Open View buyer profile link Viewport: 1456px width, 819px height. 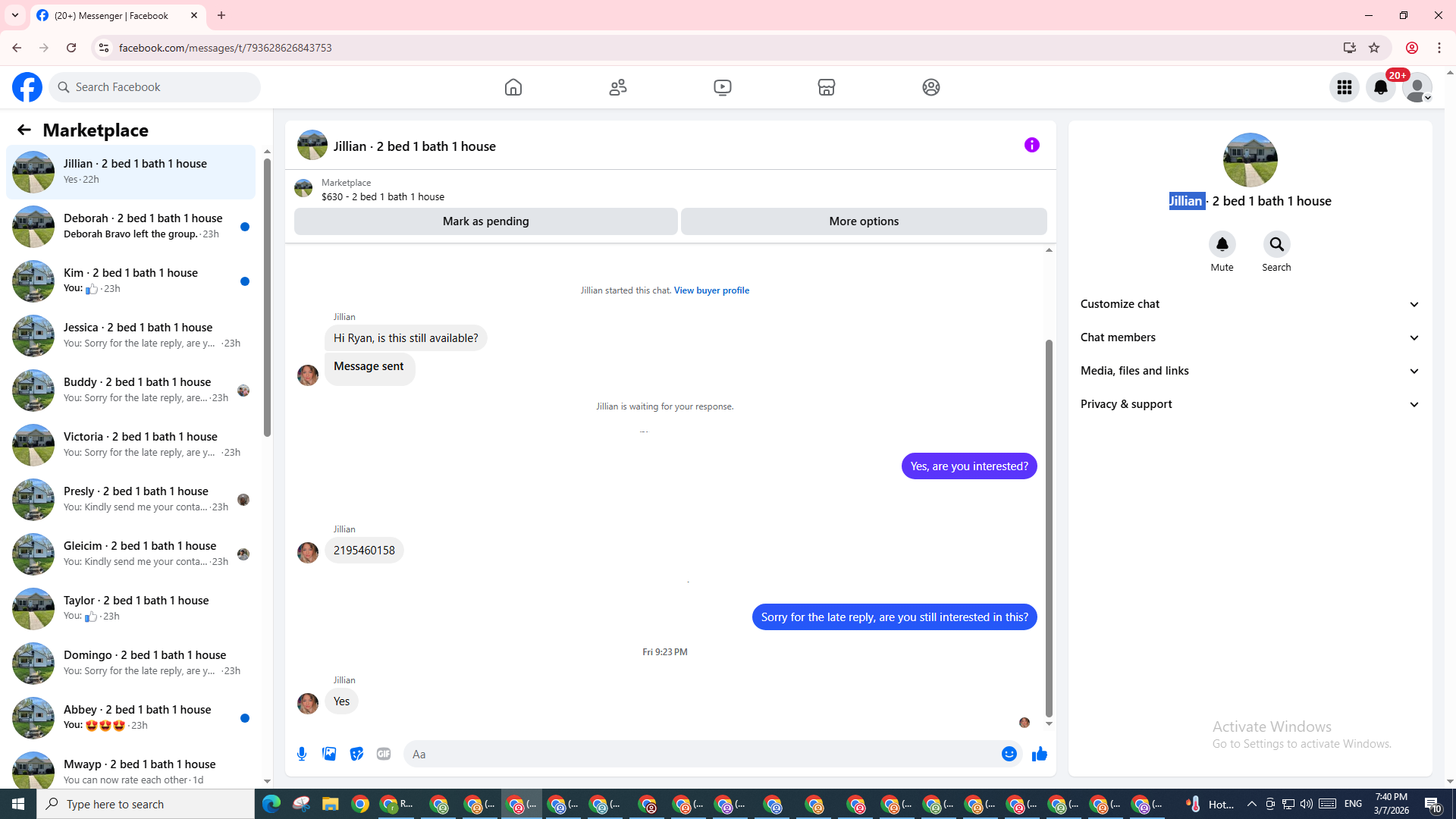tap(711, 290)
